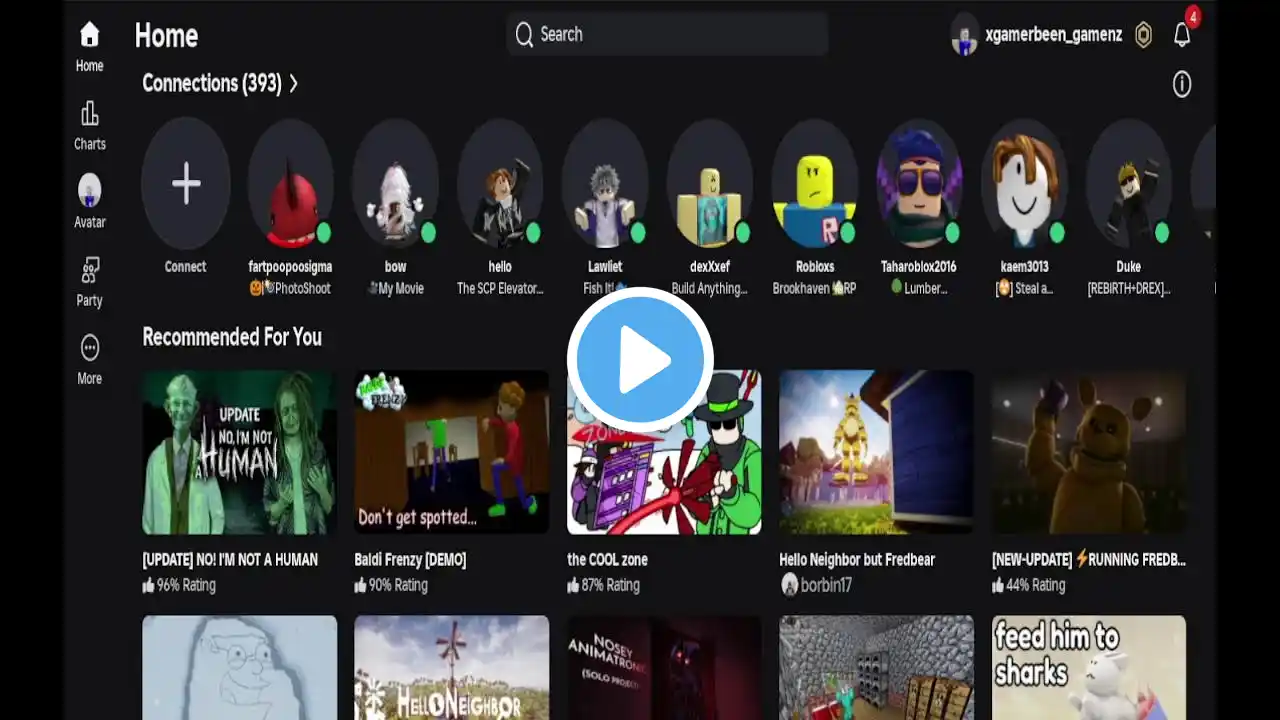Open the xgamerbeen_gamenz username link
This screenshot has height=720, width=1280.
pyautogui.click(x=1054, y=35)
